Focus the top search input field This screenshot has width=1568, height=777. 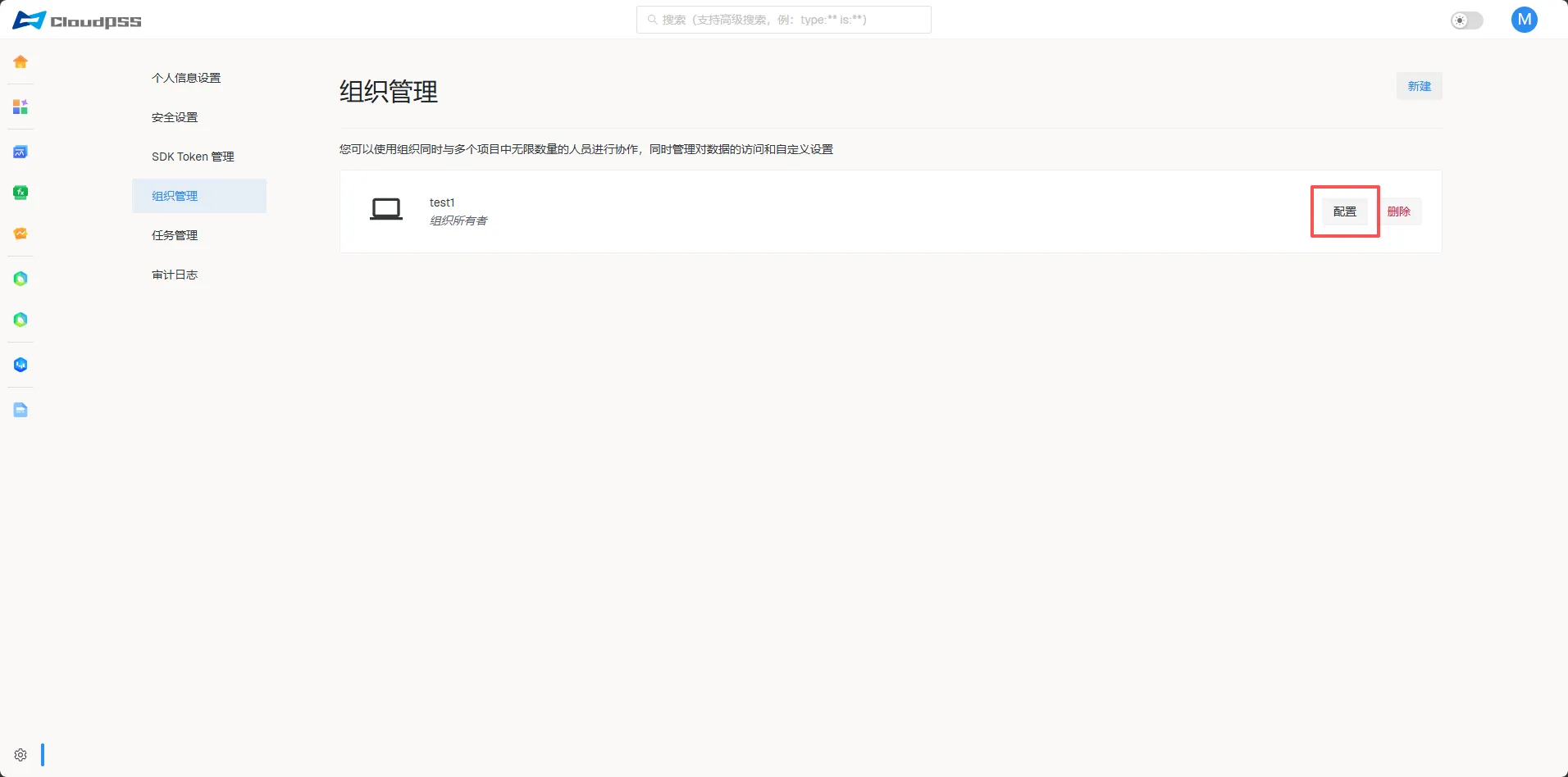click(x=783, y=20)
